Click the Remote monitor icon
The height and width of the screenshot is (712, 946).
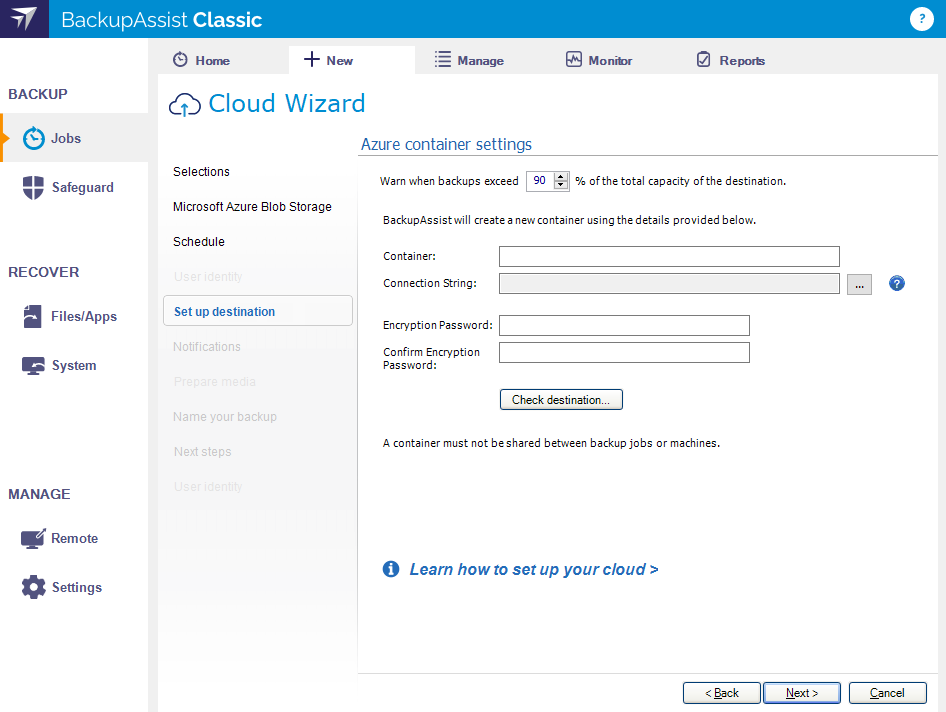tap(33, 538)
